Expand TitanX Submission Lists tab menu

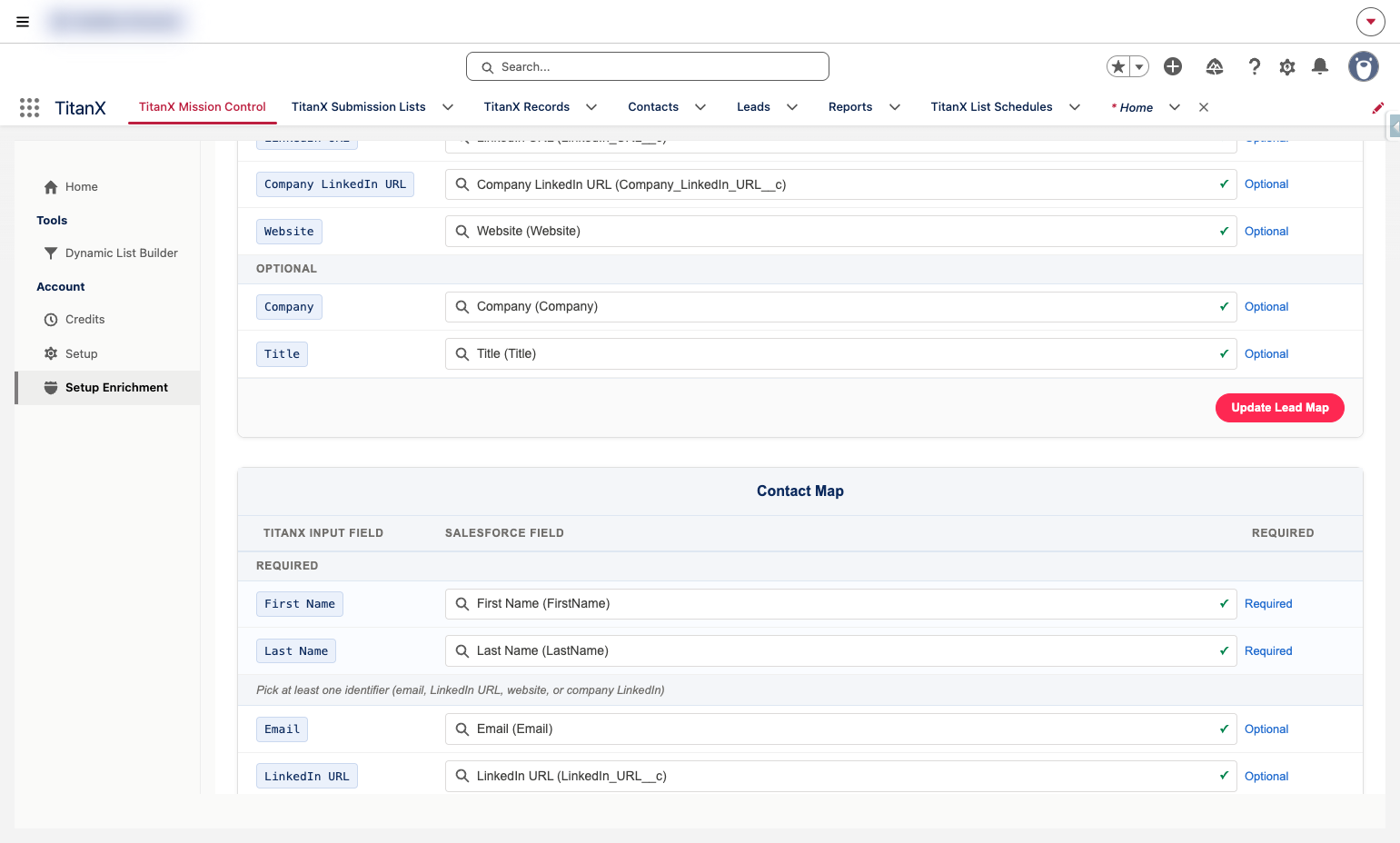pos(448,107)
